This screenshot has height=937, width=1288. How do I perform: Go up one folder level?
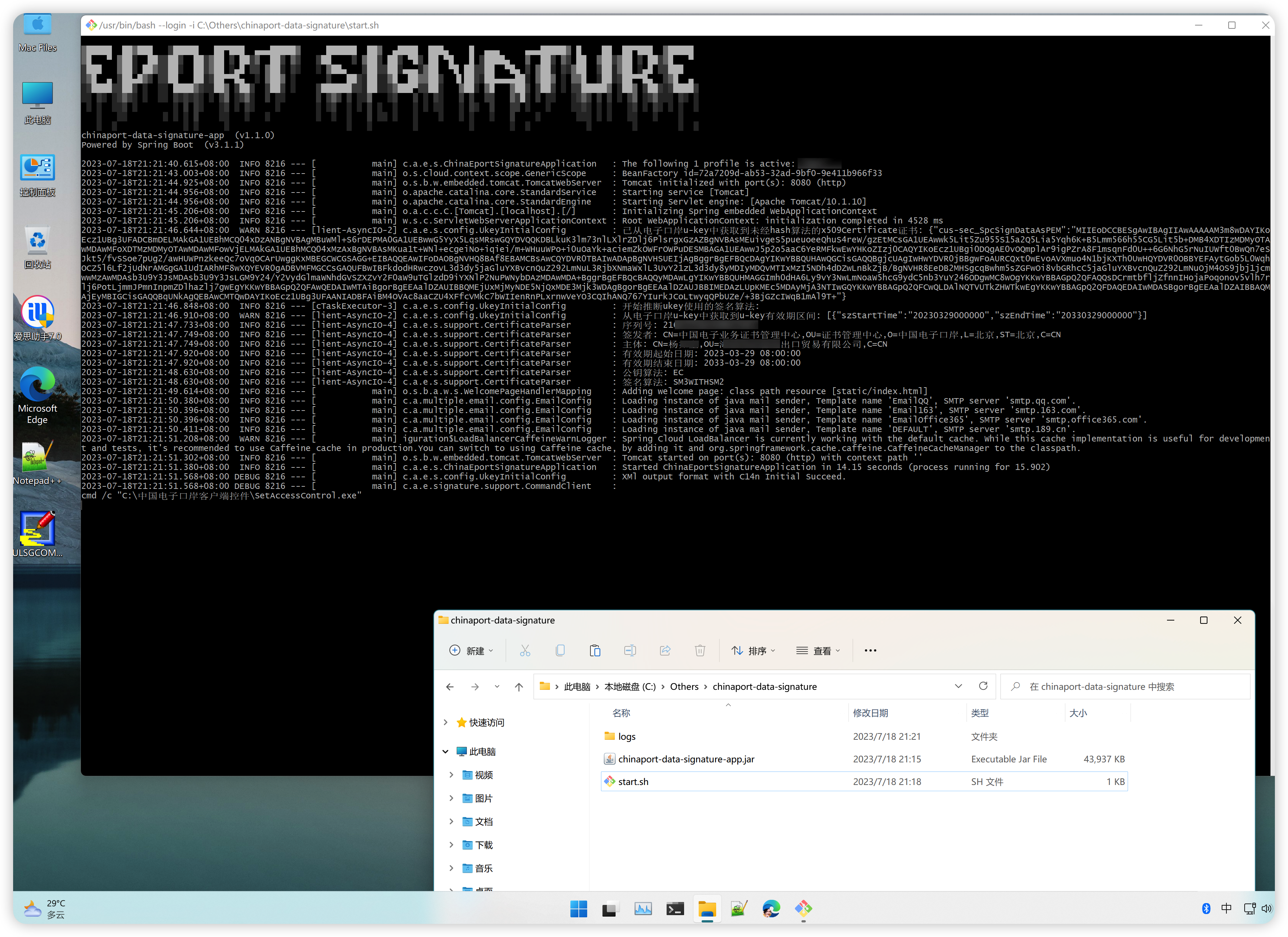[x=519, y=687]
